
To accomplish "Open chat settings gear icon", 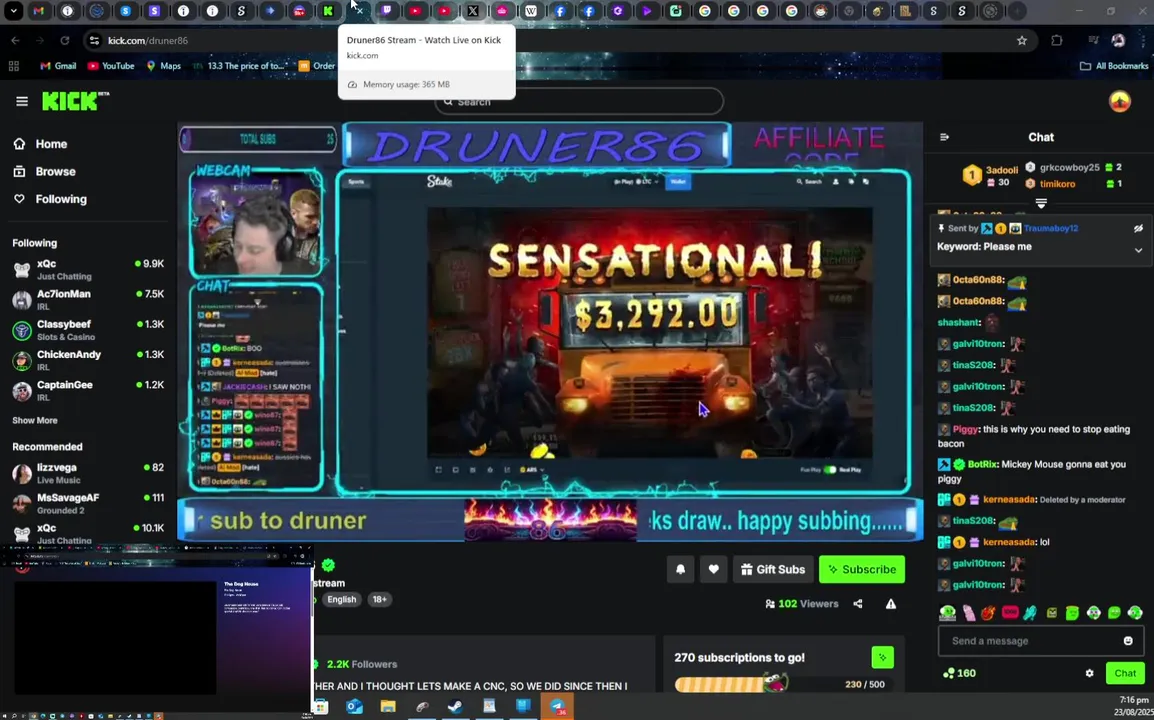I will pyautogui.click(x=1089, y=673).
